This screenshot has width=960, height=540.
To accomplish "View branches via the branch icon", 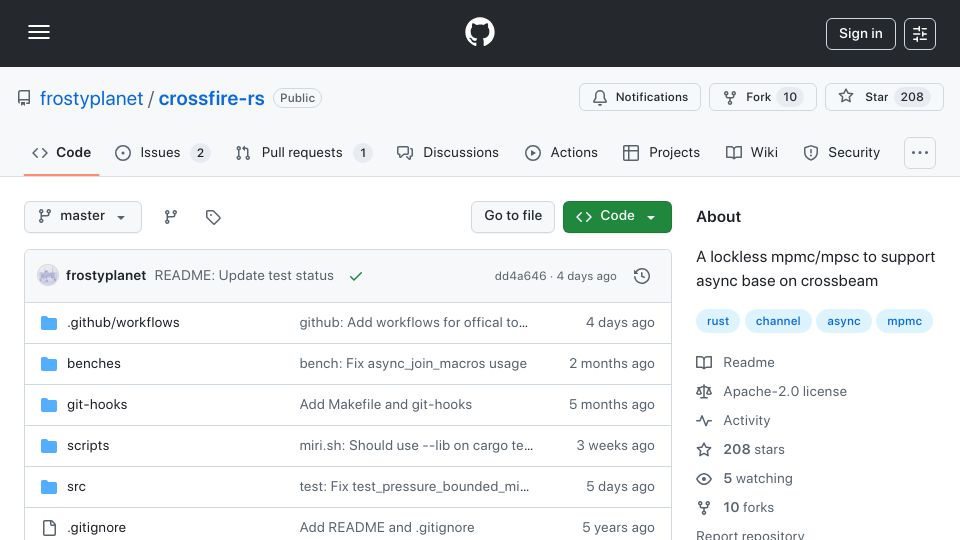I will tap(171, 217).
